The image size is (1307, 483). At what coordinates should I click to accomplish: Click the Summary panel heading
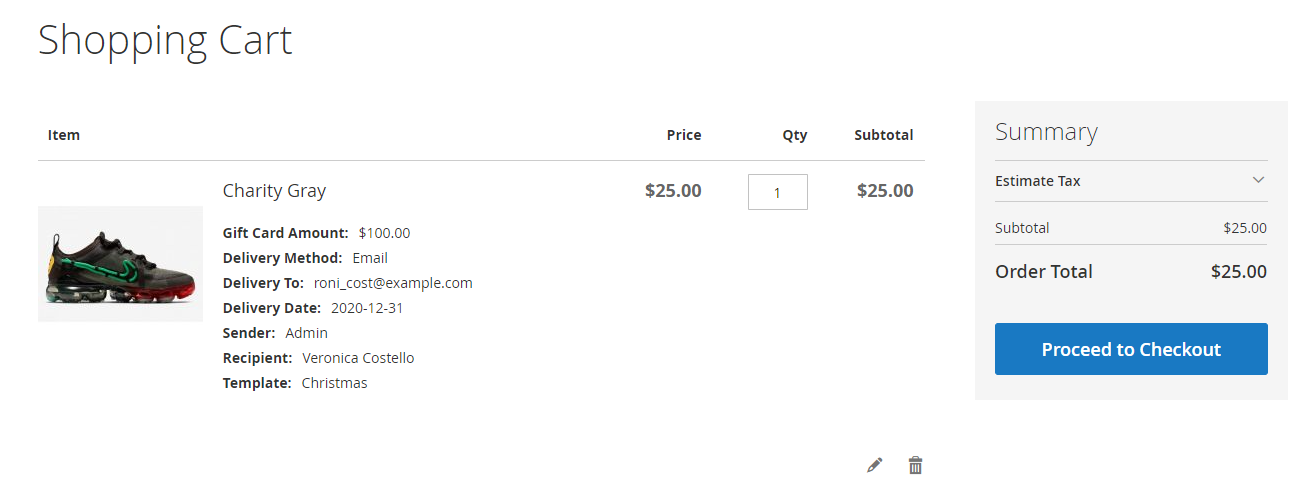point(1046,132)
